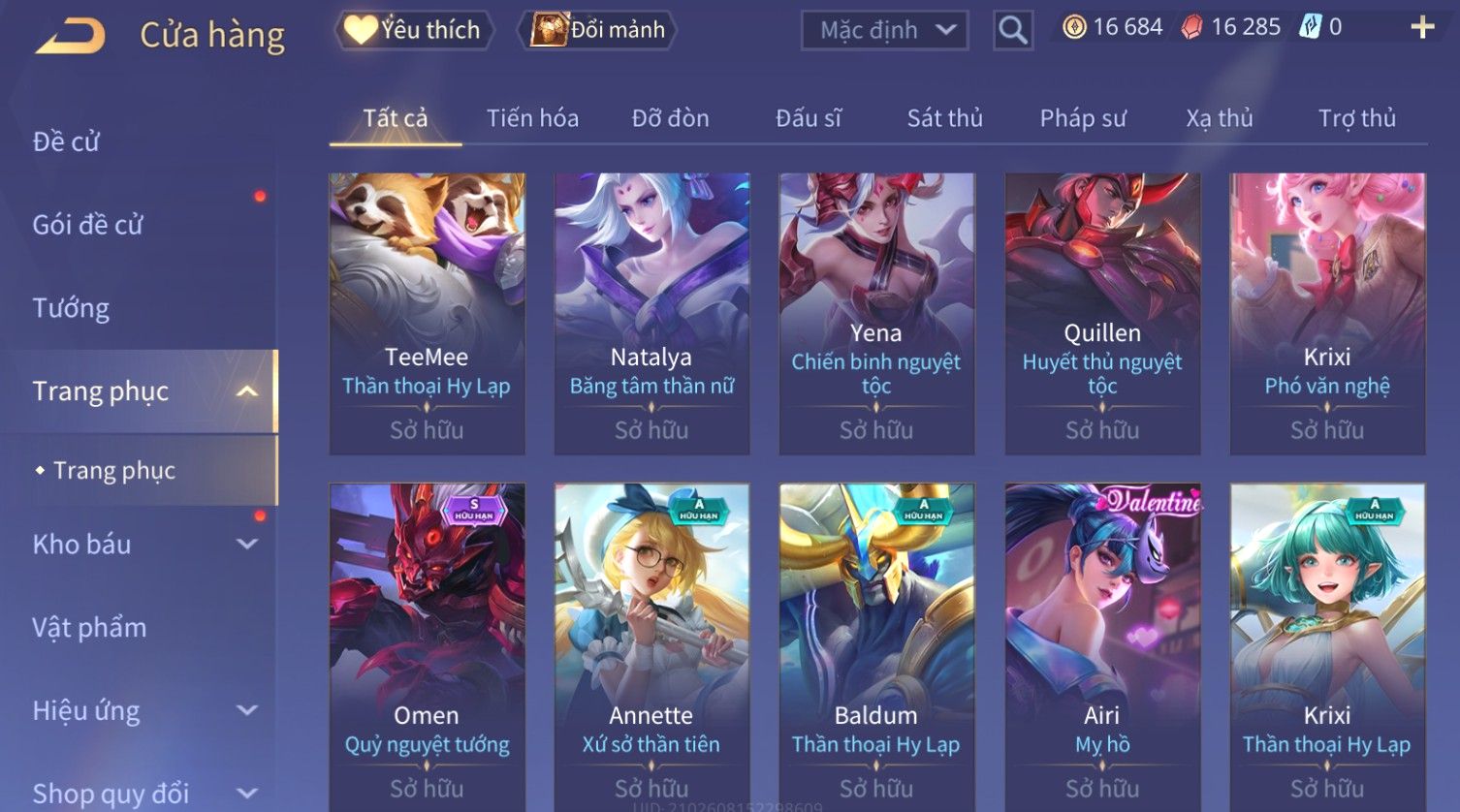Click the red gem currency icon
Screen dimensions: 1460x812
click(x=1191, y=27)
